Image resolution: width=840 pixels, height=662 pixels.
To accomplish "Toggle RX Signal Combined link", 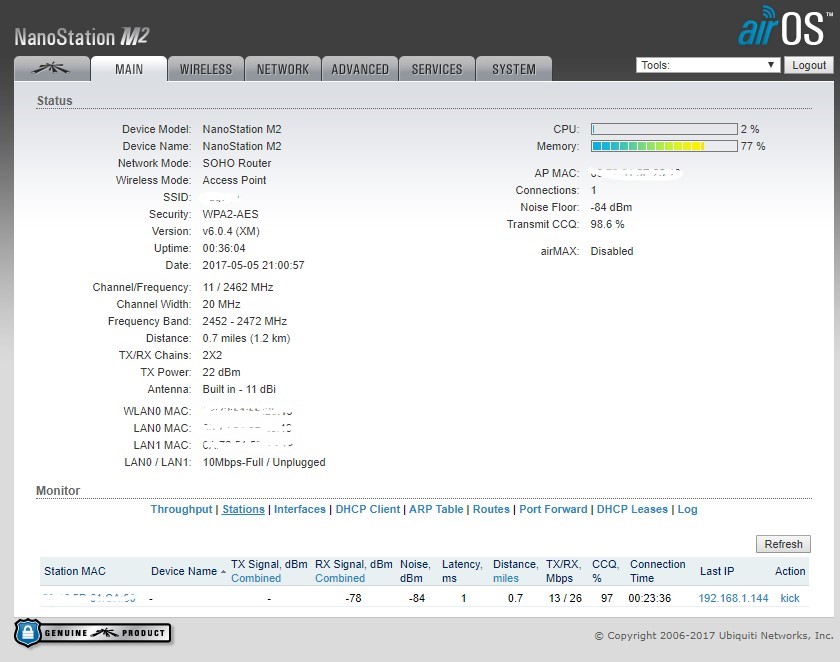I will coord(340,578).
